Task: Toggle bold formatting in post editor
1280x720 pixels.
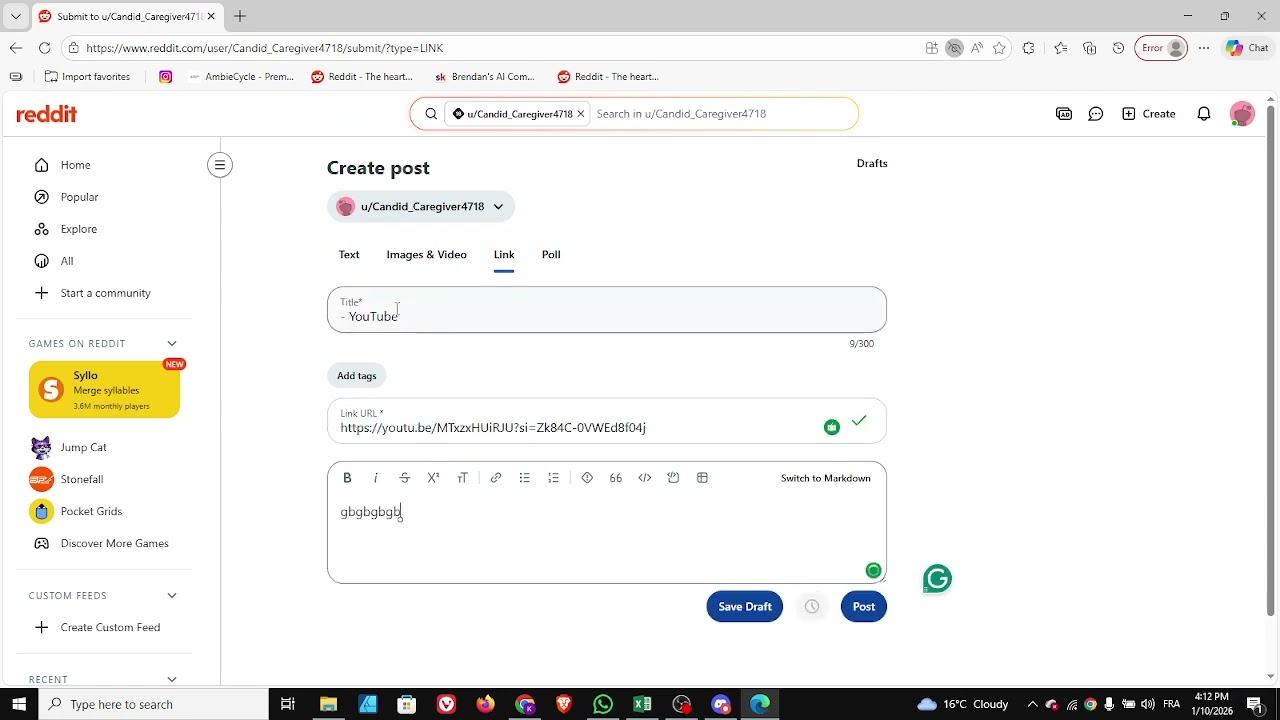Action: [347, 478]
